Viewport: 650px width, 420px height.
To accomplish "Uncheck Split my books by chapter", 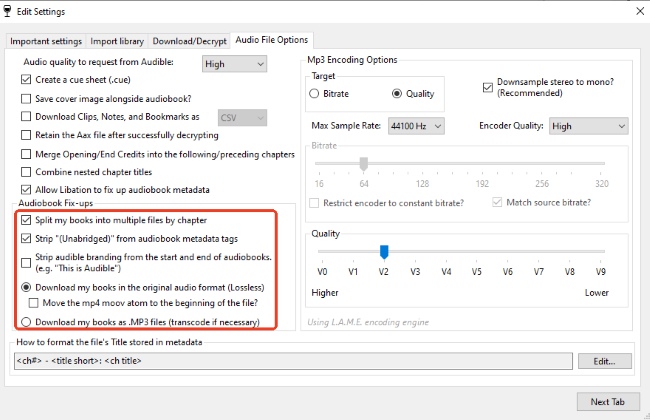I will 26,220.
